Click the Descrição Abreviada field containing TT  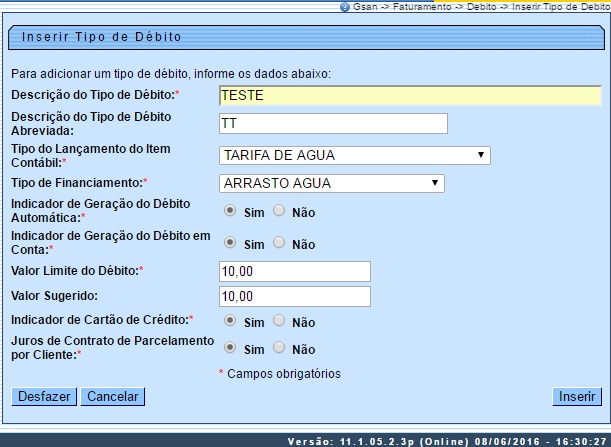click(x=332, y=123)
